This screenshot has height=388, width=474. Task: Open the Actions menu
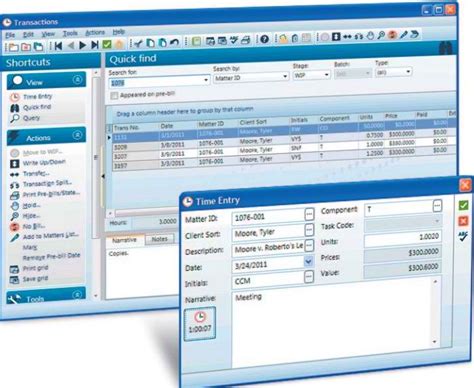95,32
